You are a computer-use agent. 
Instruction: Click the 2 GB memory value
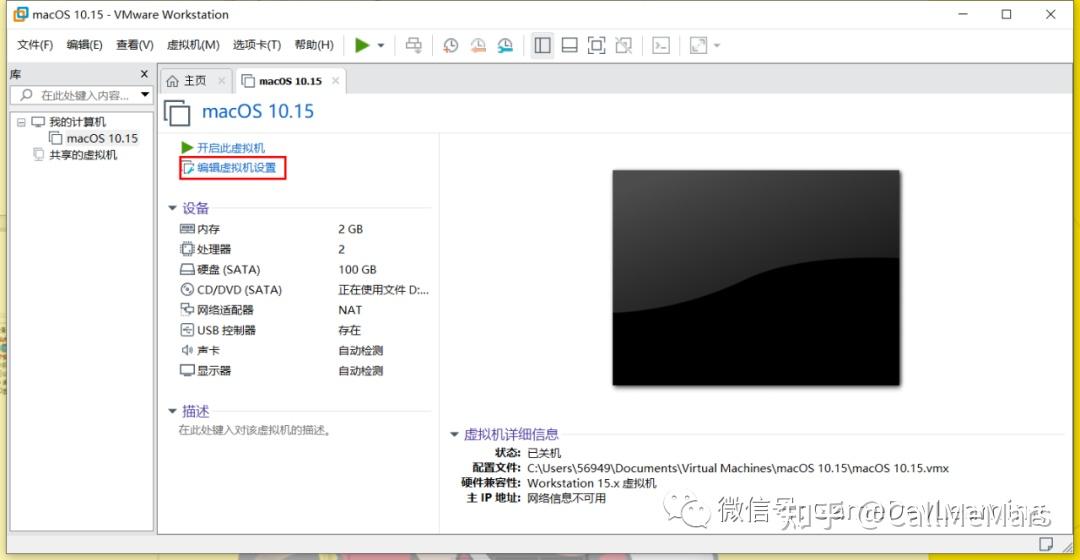pos(351,229)
